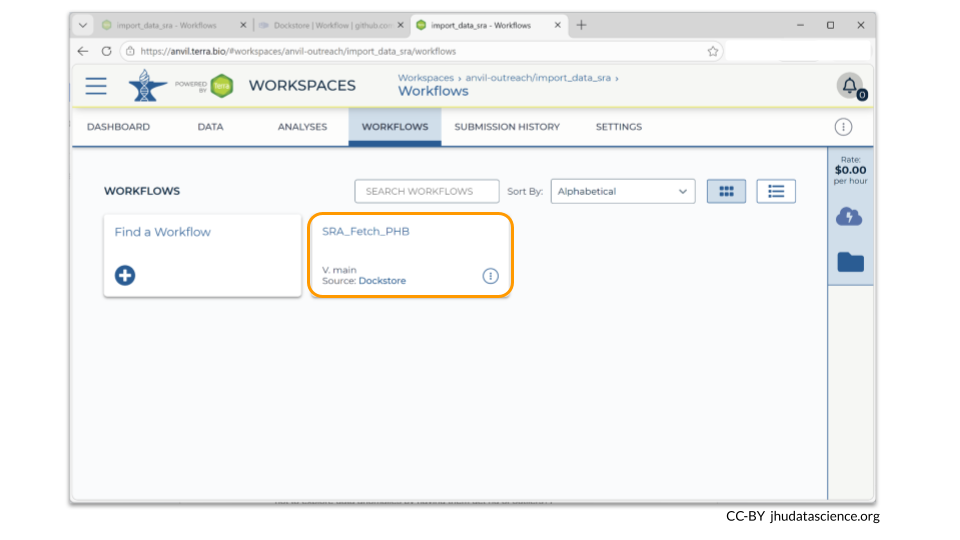Screen dimensions: 960x540
Task: Open the Sort By Alphabetical dropdown
Action: 623,191
